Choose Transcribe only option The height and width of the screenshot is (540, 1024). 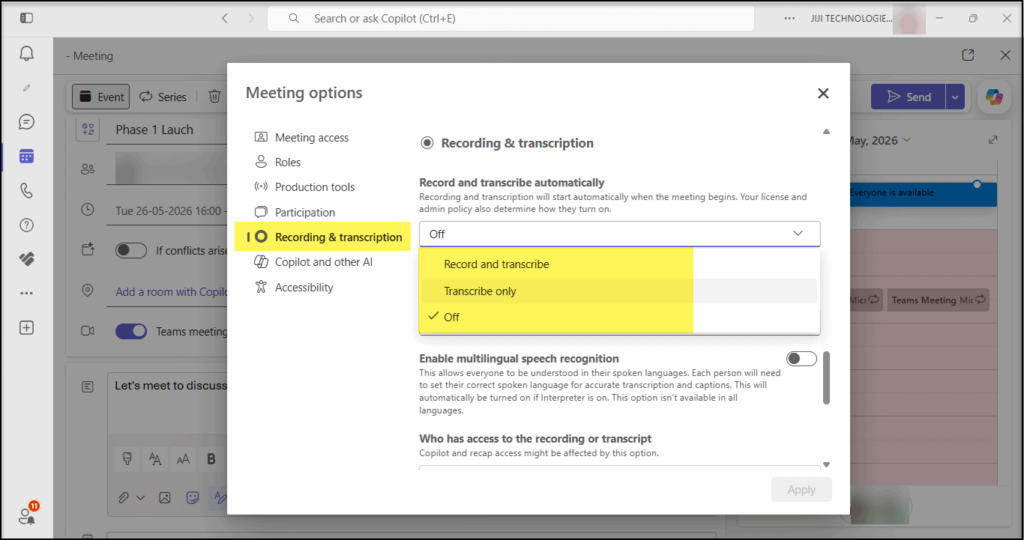619,291
